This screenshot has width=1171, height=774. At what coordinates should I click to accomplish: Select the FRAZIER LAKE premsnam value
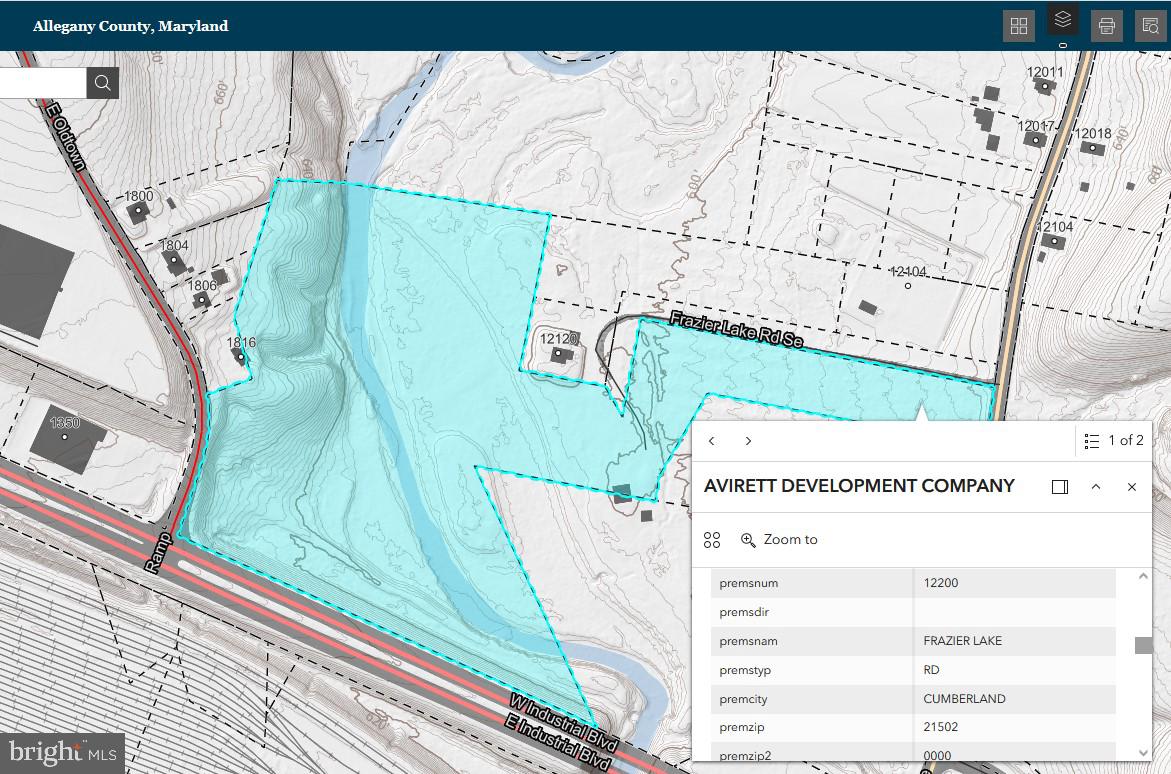pos(962,641)
